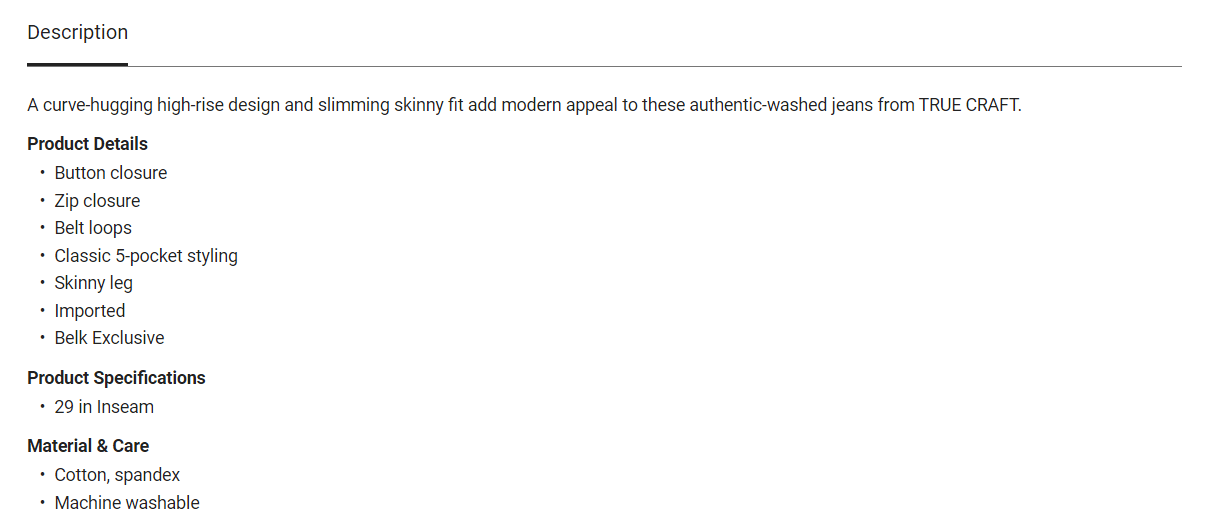Click Classic 5-pocket styling text
The width and height of the screenshot is (1205, 530).
pos(146,256)
